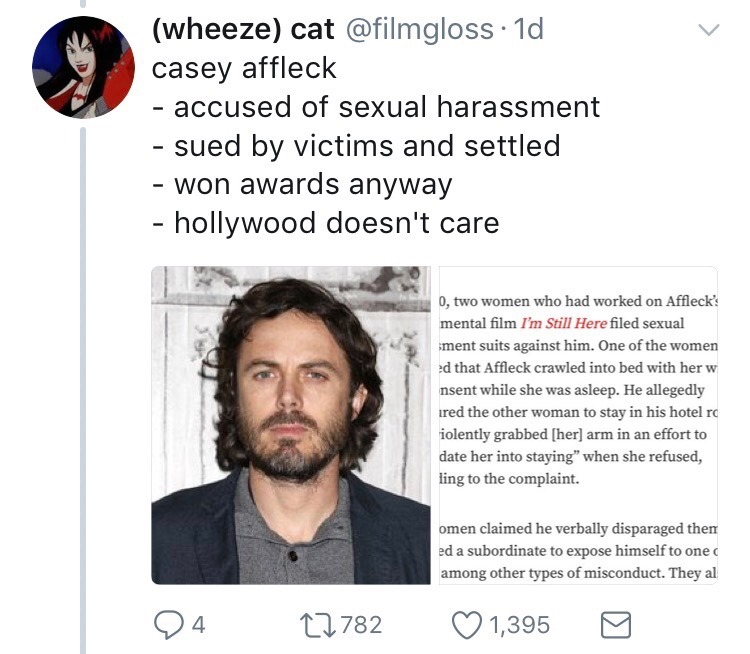This screenshot has width=750, height=654.
Task: Click the "won awards anyway" line
Action: [302, 184]
